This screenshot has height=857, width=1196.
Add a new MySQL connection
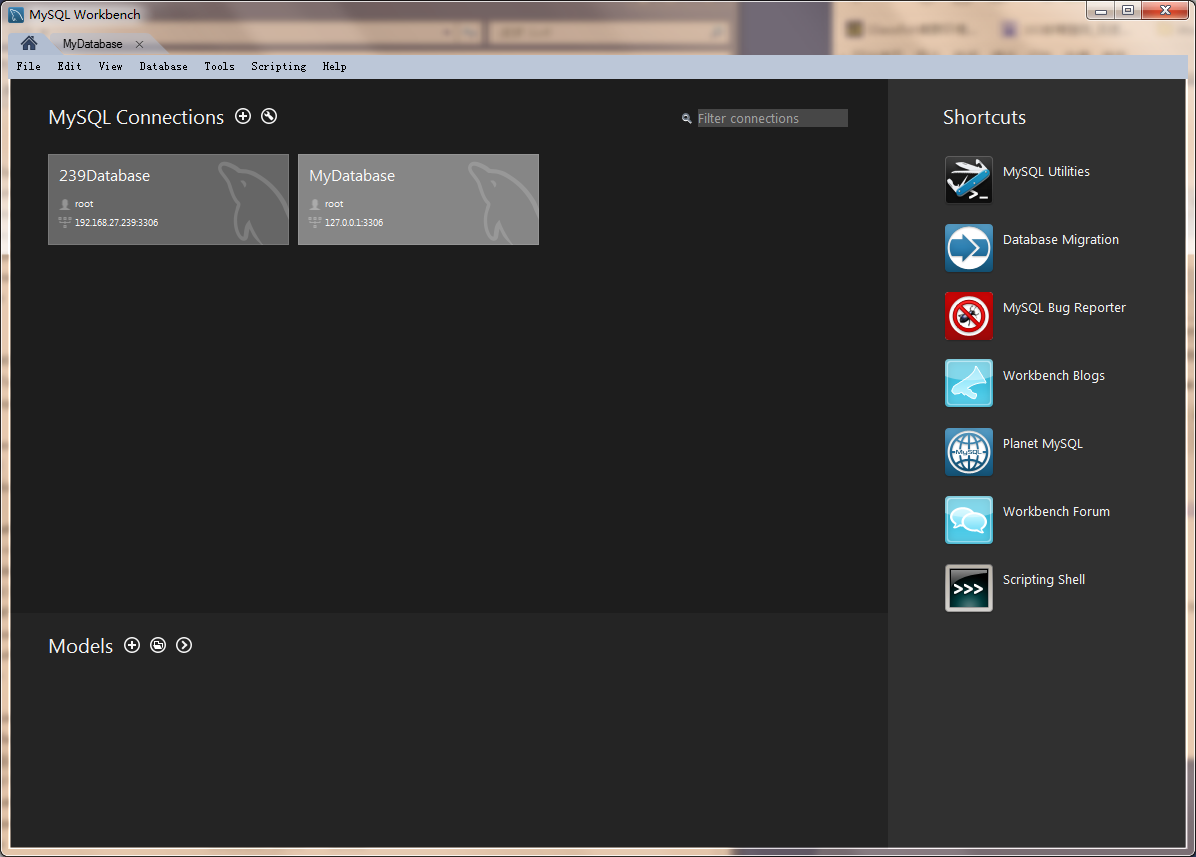pos(243,116)
